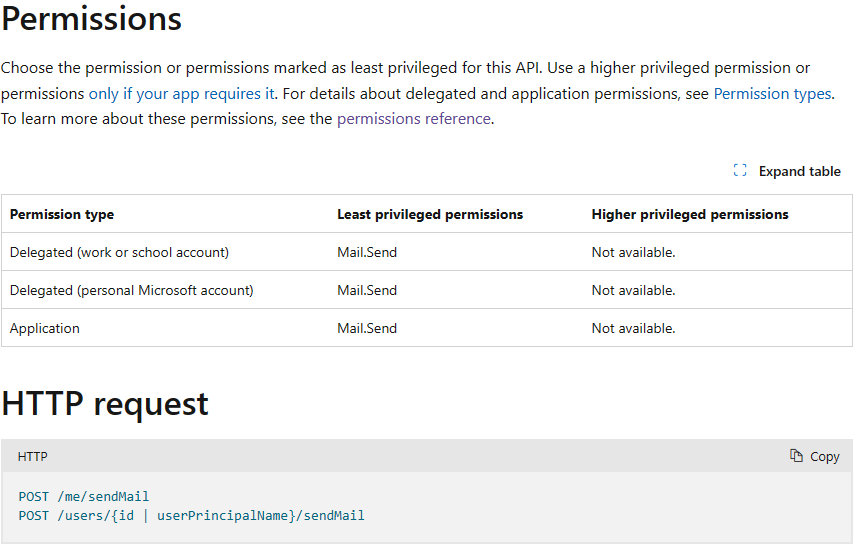Image resolution: width=861 pixels, height=555 pixels.
Task: Click Not available in the work or school row
Action: pos(633,253)
